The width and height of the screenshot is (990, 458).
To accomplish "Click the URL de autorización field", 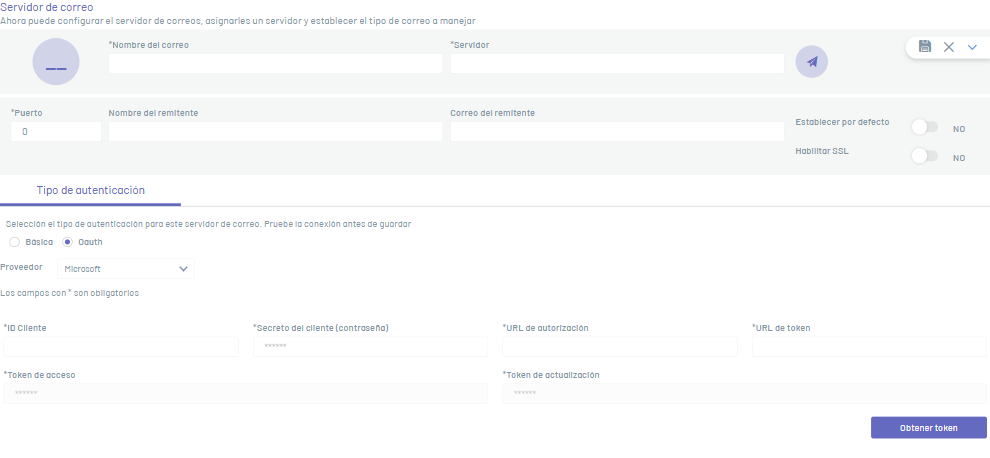I will click(620, 346).
